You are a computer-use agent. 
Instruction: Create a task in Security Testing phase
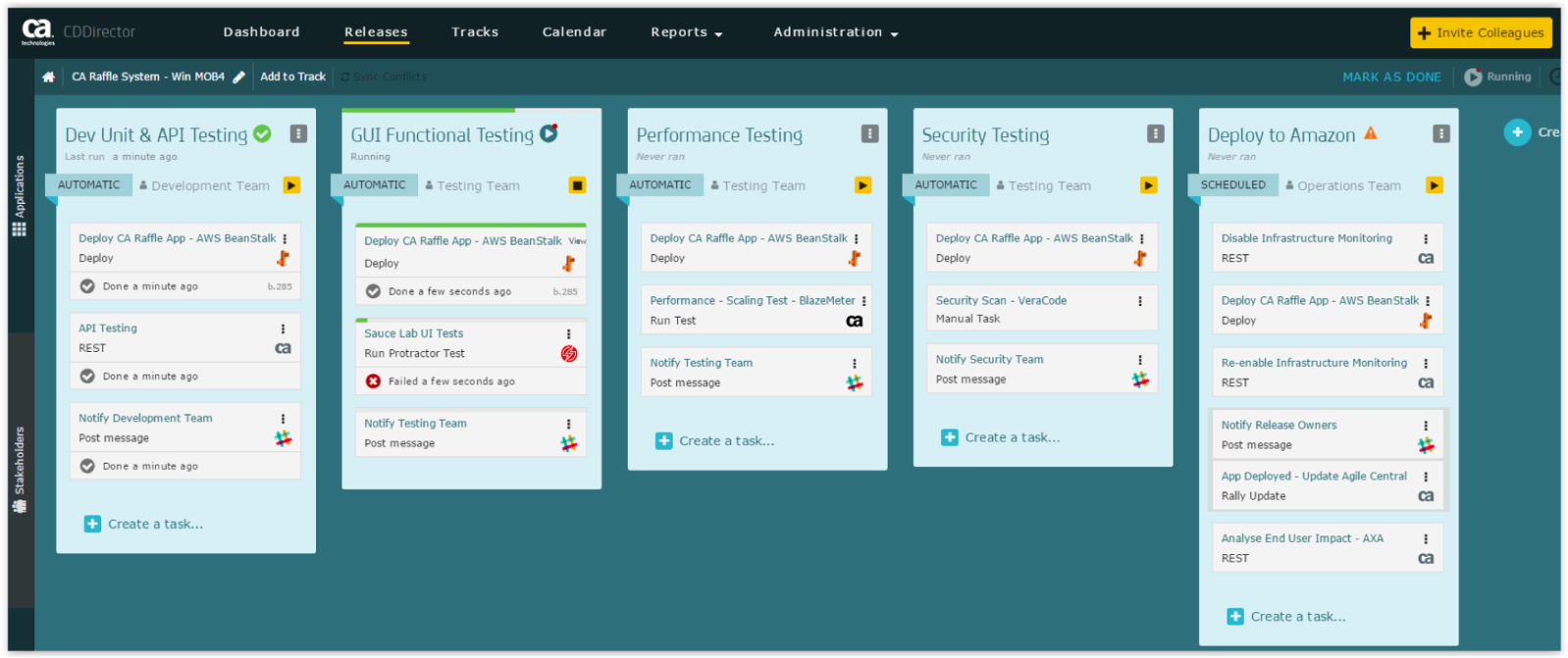[x=1001, y=437]
